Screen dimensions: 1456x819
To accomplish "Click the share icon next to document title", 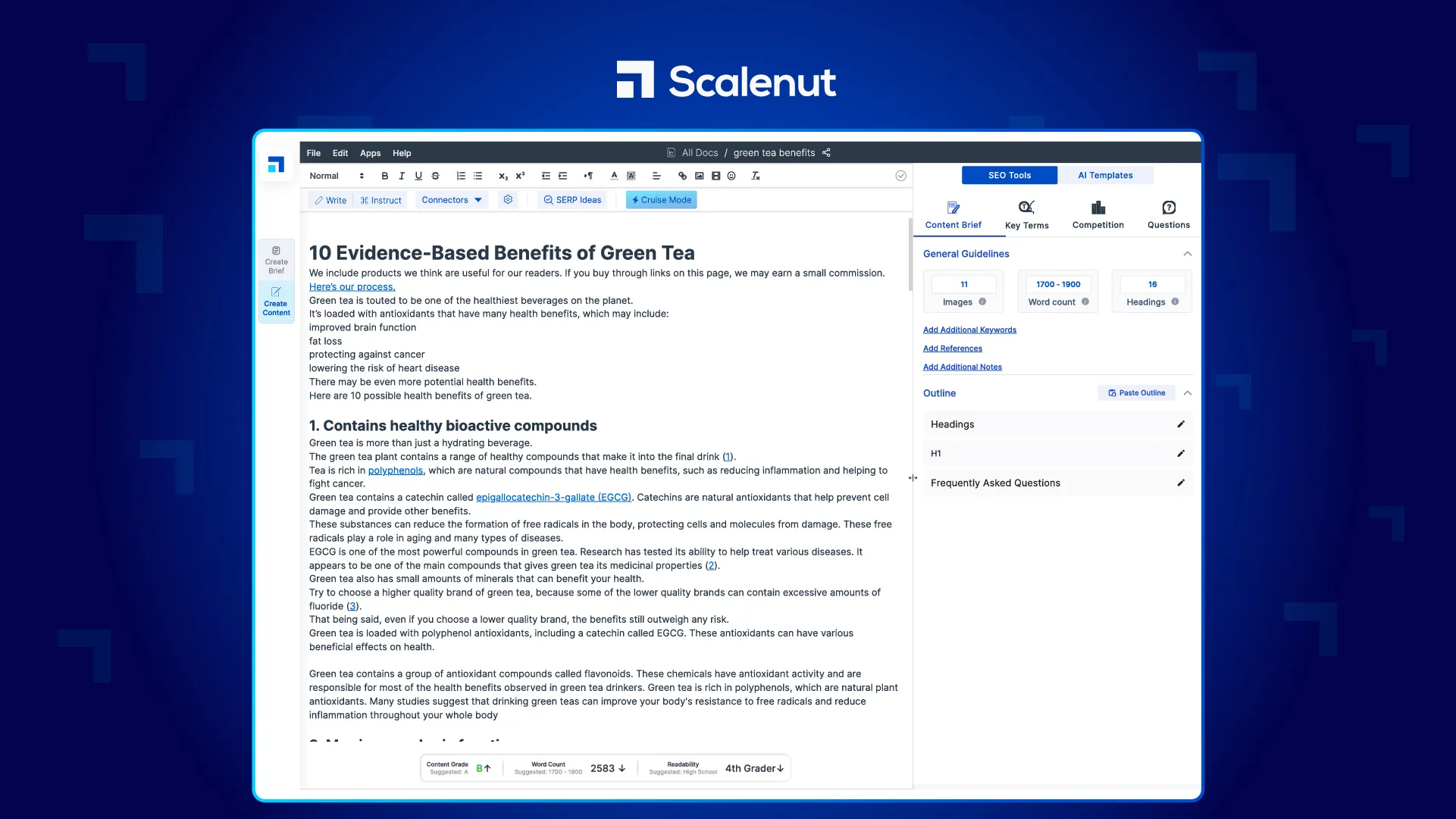I will pos(826,152).
